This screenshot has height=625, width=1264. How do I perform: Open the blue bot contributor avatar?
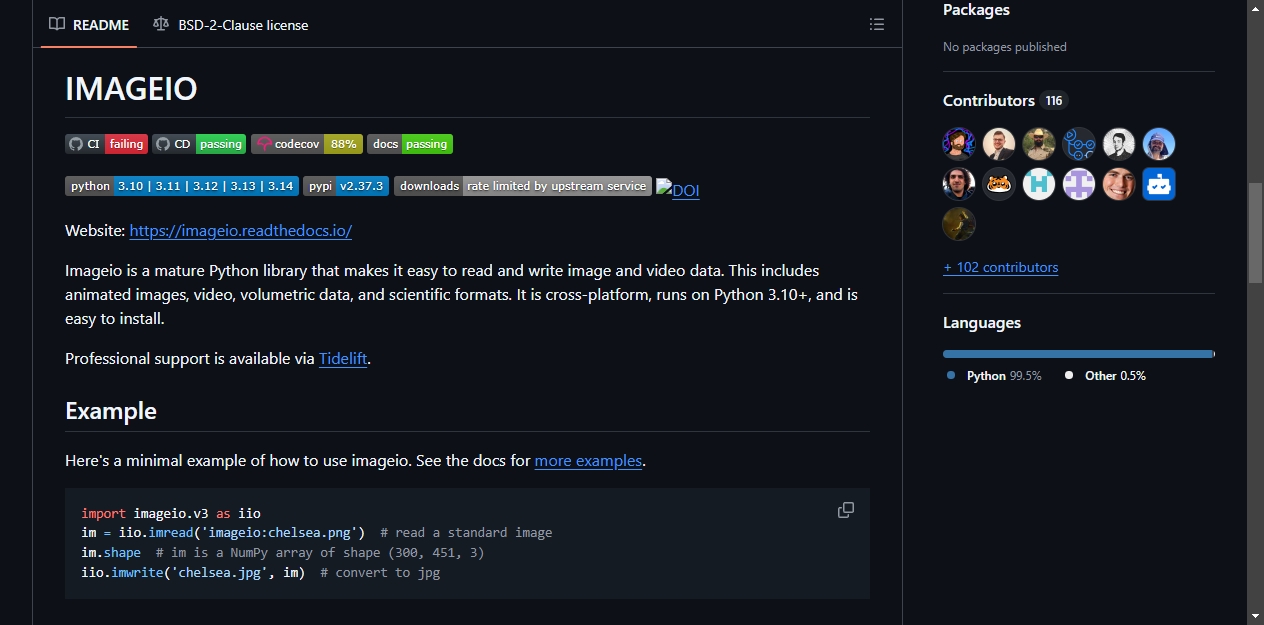(1159, 184)
